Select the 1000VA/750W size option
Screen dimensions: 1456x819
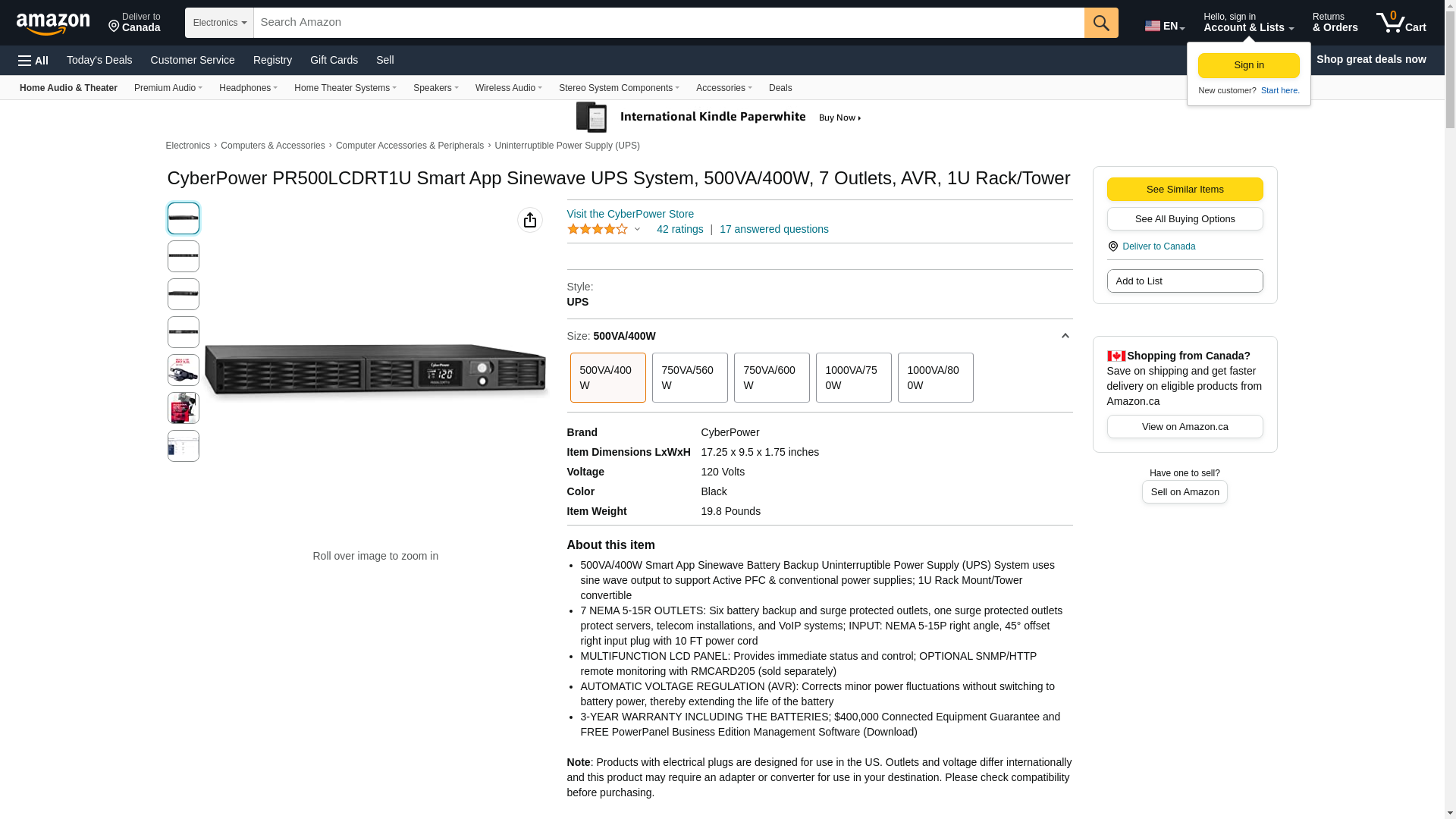coord(853,378)
